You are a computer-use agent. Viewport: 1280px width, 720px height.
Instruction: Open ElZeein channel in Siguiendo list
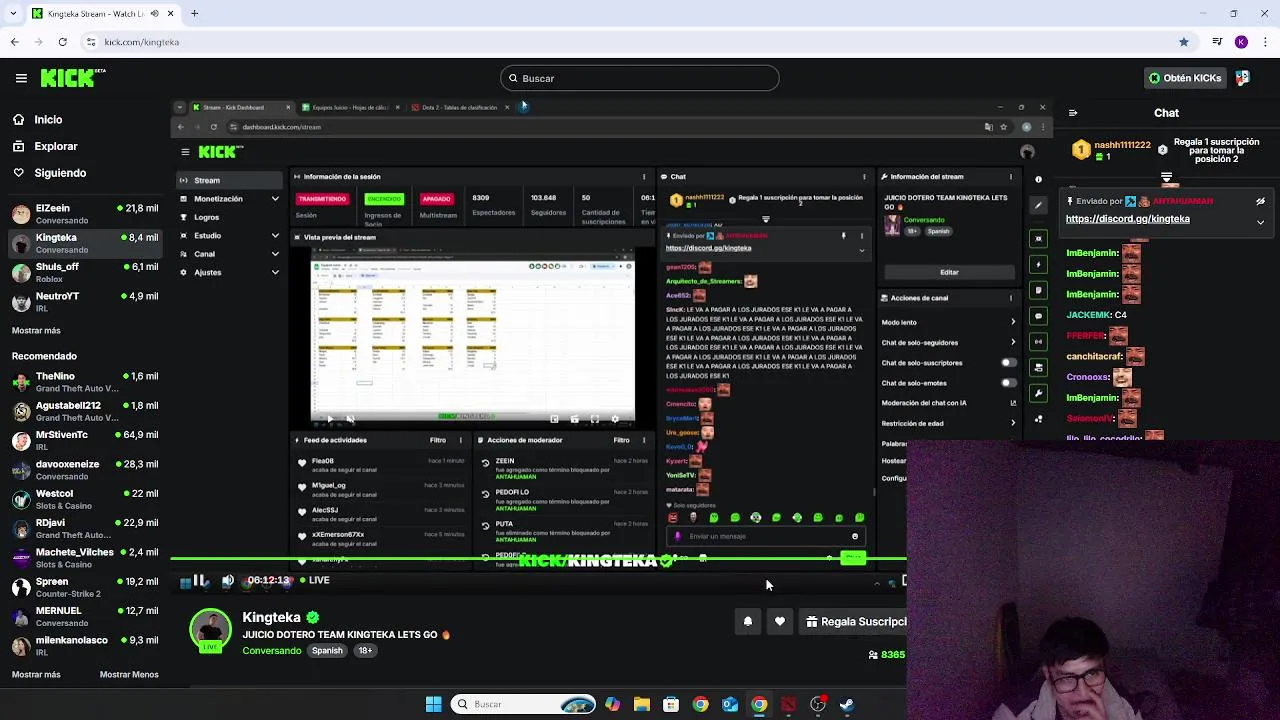point(85,213)
